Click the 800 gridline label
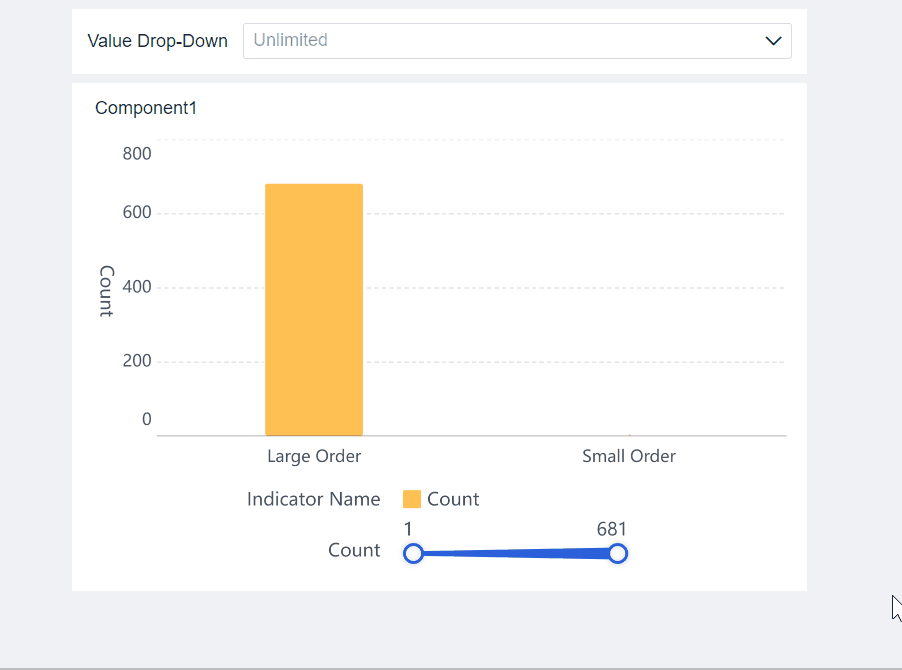 pyautogui.click(x=137, y=153)
